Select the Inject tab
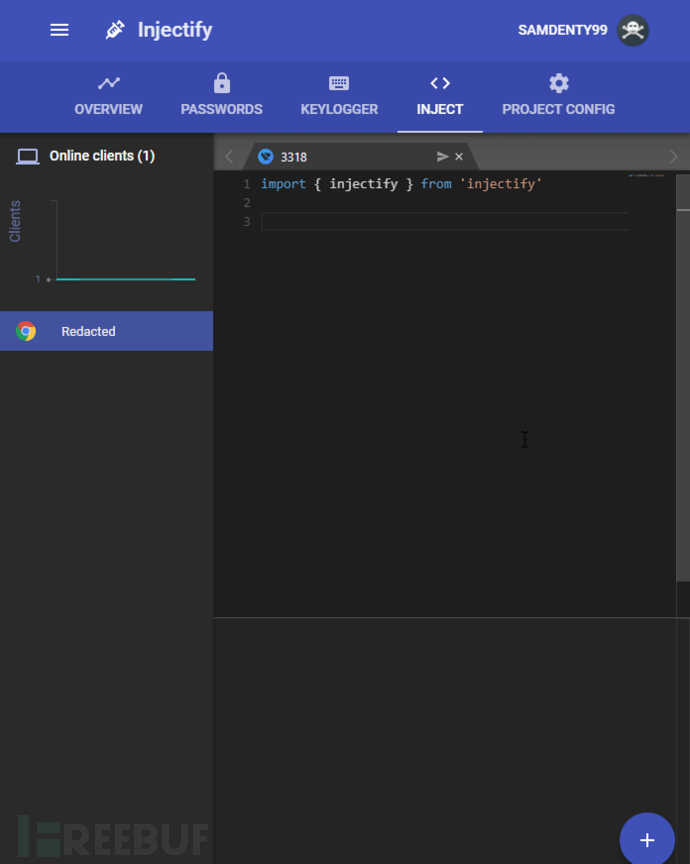690x864 pixels. tap(440, 96)
